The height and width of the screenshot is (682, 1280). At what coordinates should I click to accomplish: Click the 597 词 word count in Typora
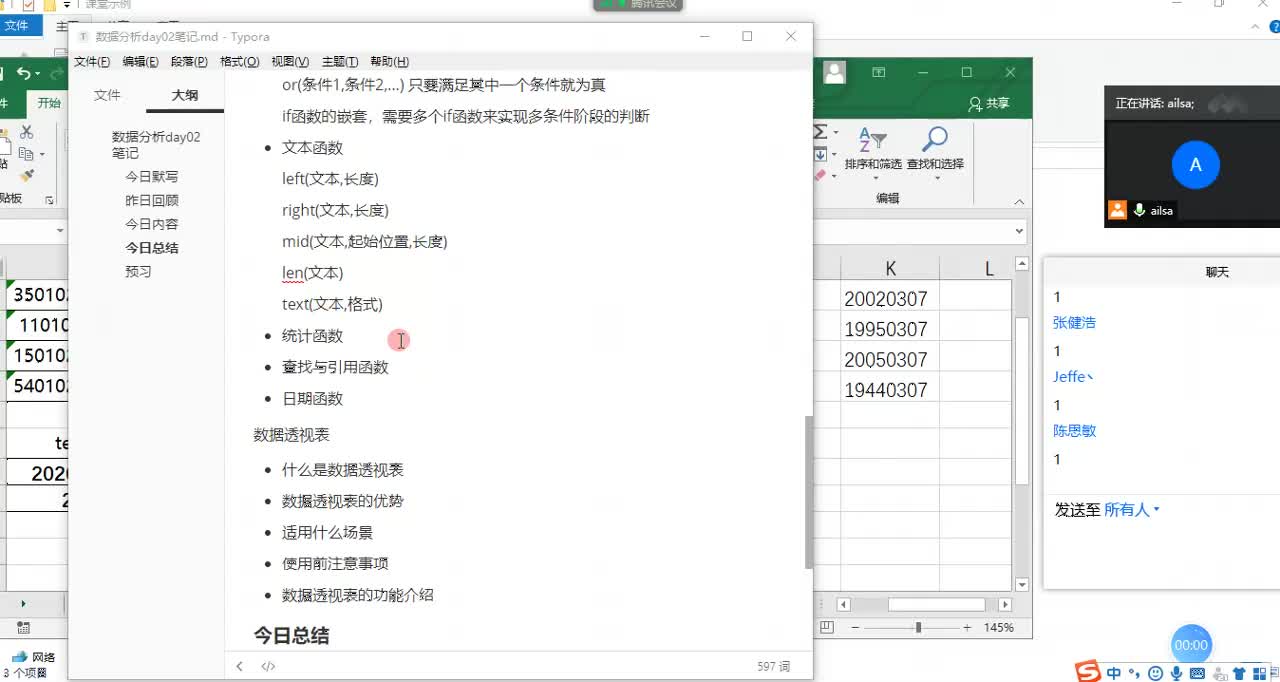tap(773, 666)
